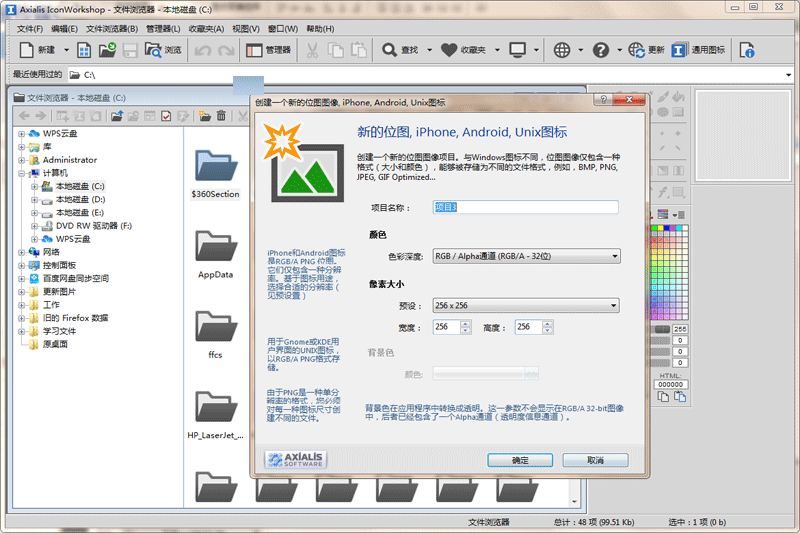Open the 预设 256 x 256 preset dropdown

[526, 305]
